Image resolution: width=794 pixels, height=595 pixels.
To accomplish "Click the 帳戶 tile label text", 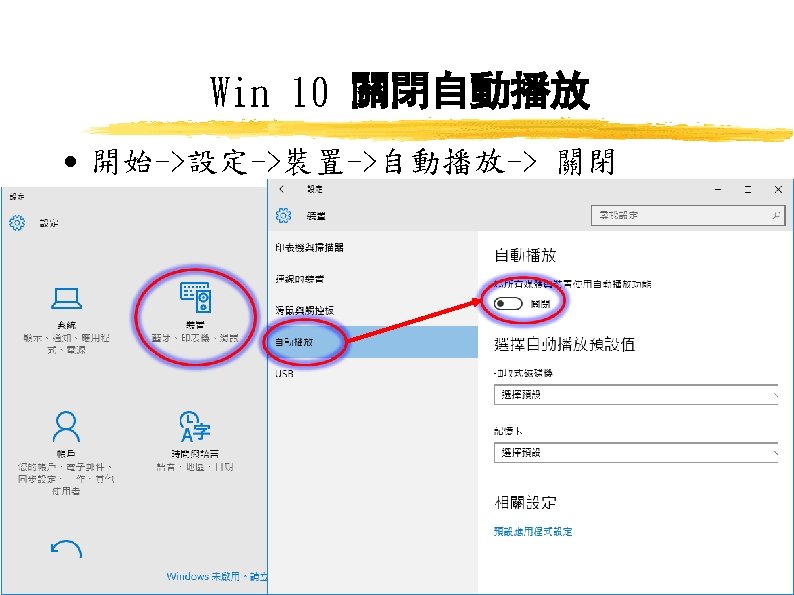I will coord(66,454).
